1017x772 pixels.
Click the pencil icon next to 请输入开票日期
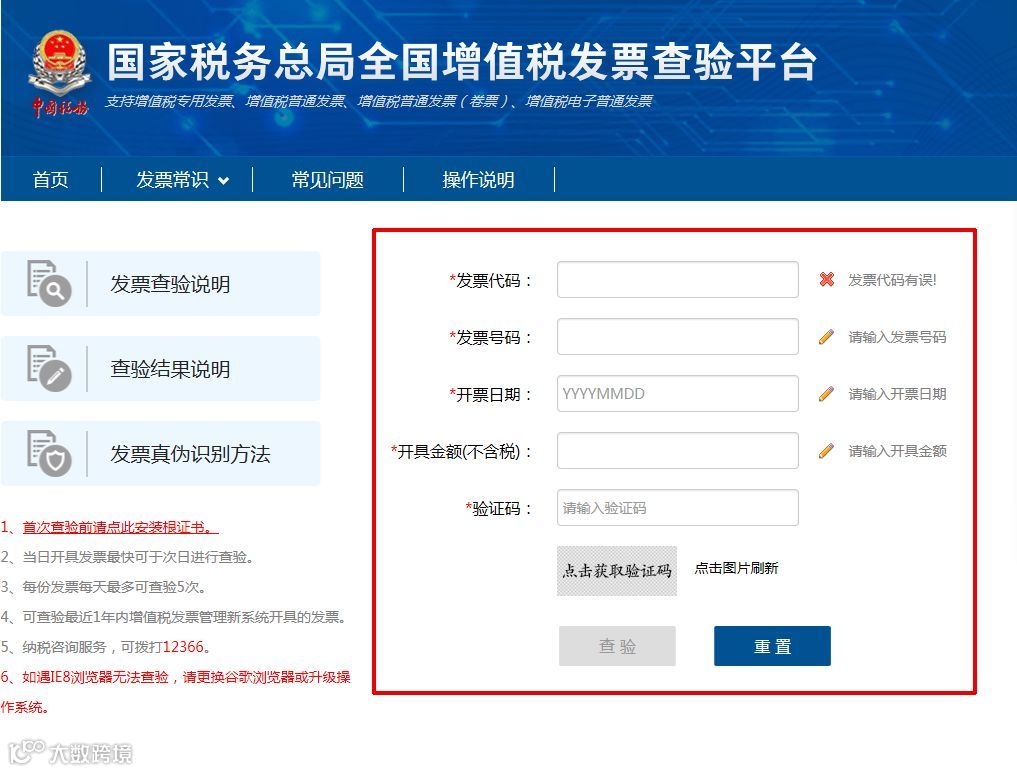[826, 394]
